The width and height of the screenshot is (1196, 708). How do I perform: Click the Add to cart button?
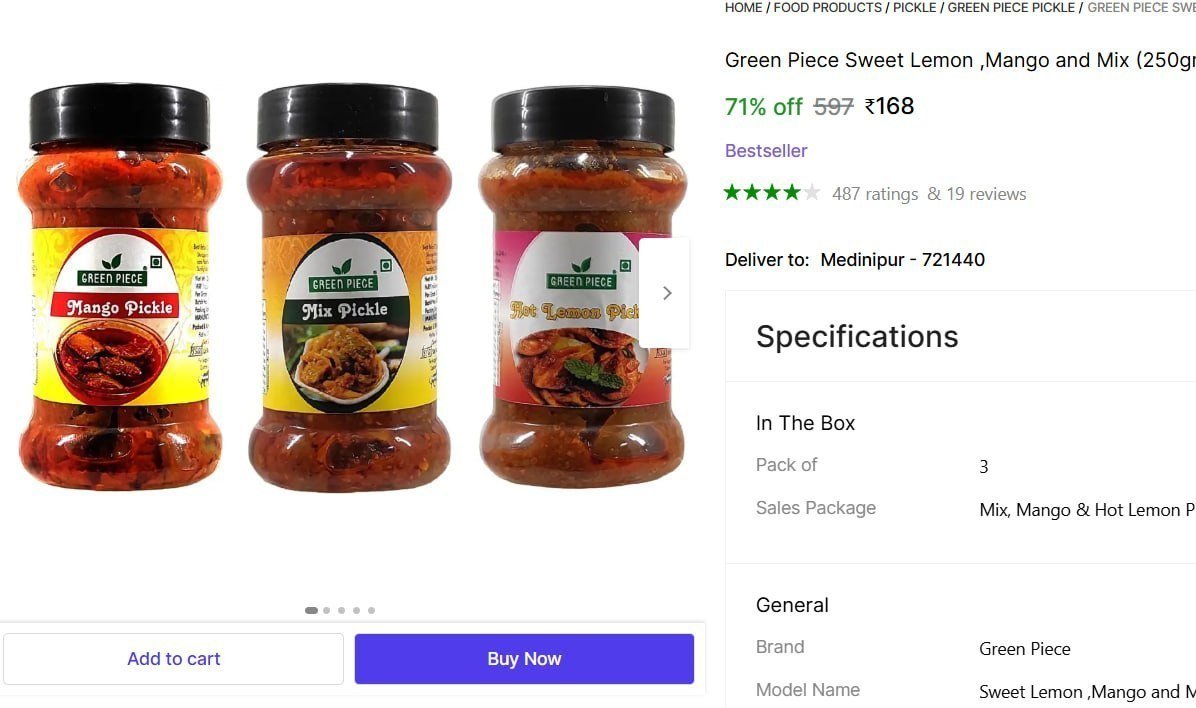pyautogui.click(x=173, y=658)
